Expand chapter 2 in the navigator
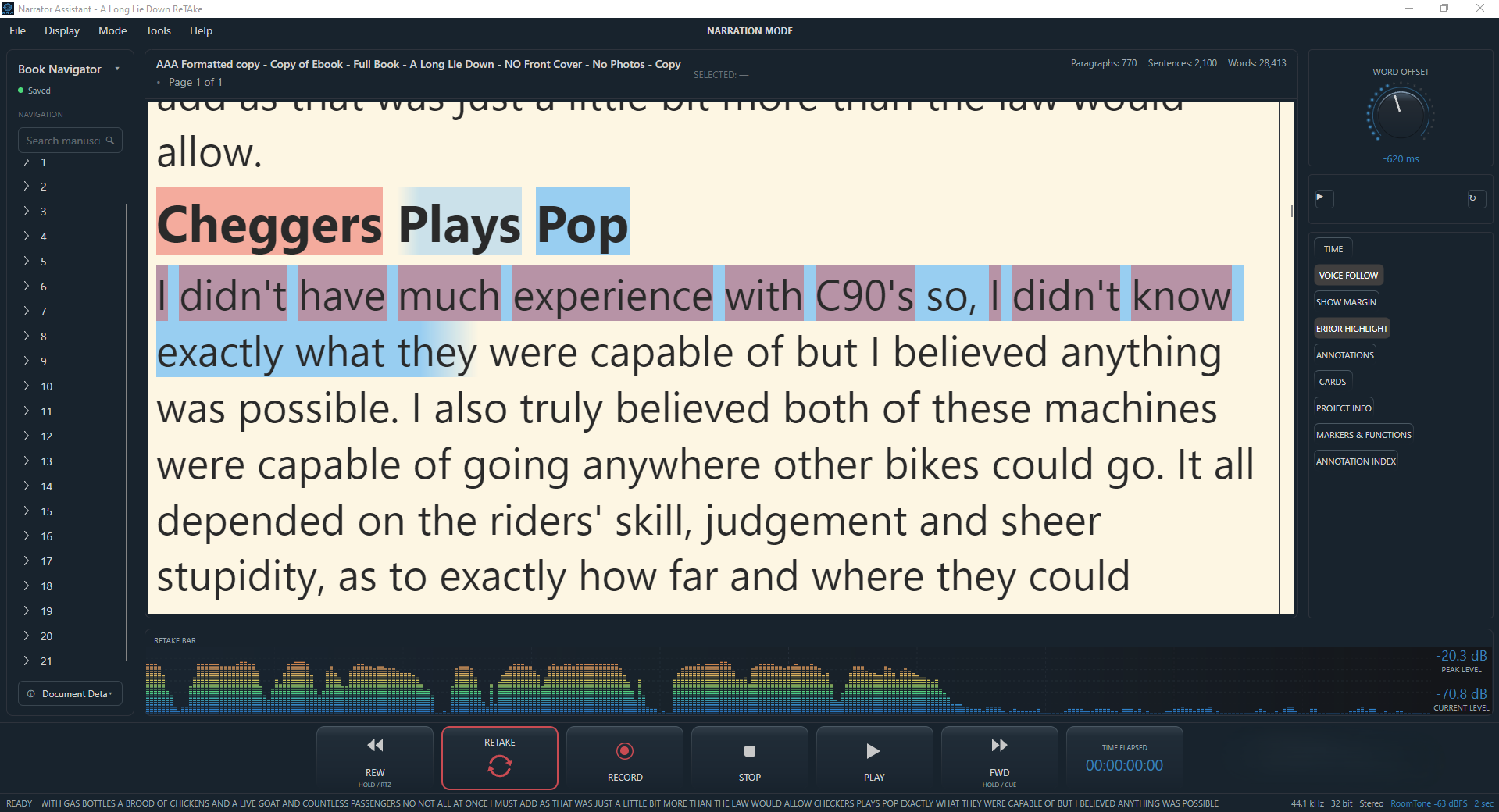Viewport: 1499px width, 812px height. pos(27,187)
